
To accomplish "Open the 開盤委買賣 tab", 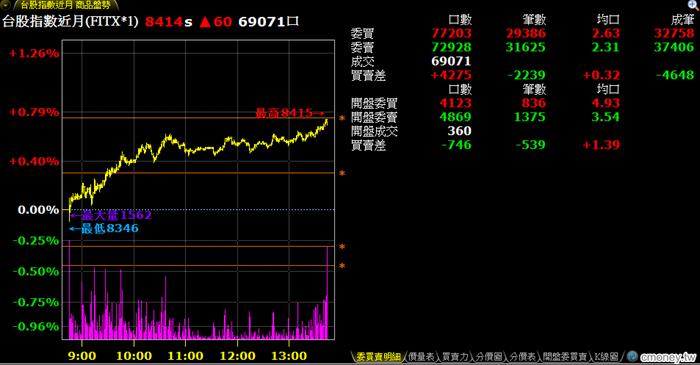I will (x=565, y=357).
